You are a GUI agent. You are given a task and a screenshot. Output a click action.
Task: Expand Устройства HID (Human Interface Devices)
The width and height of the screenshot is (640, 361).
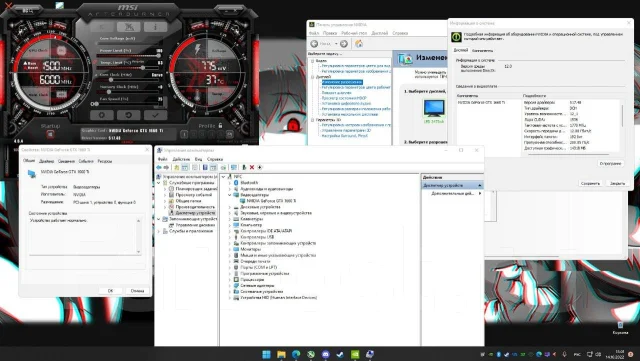pos(230,298)
